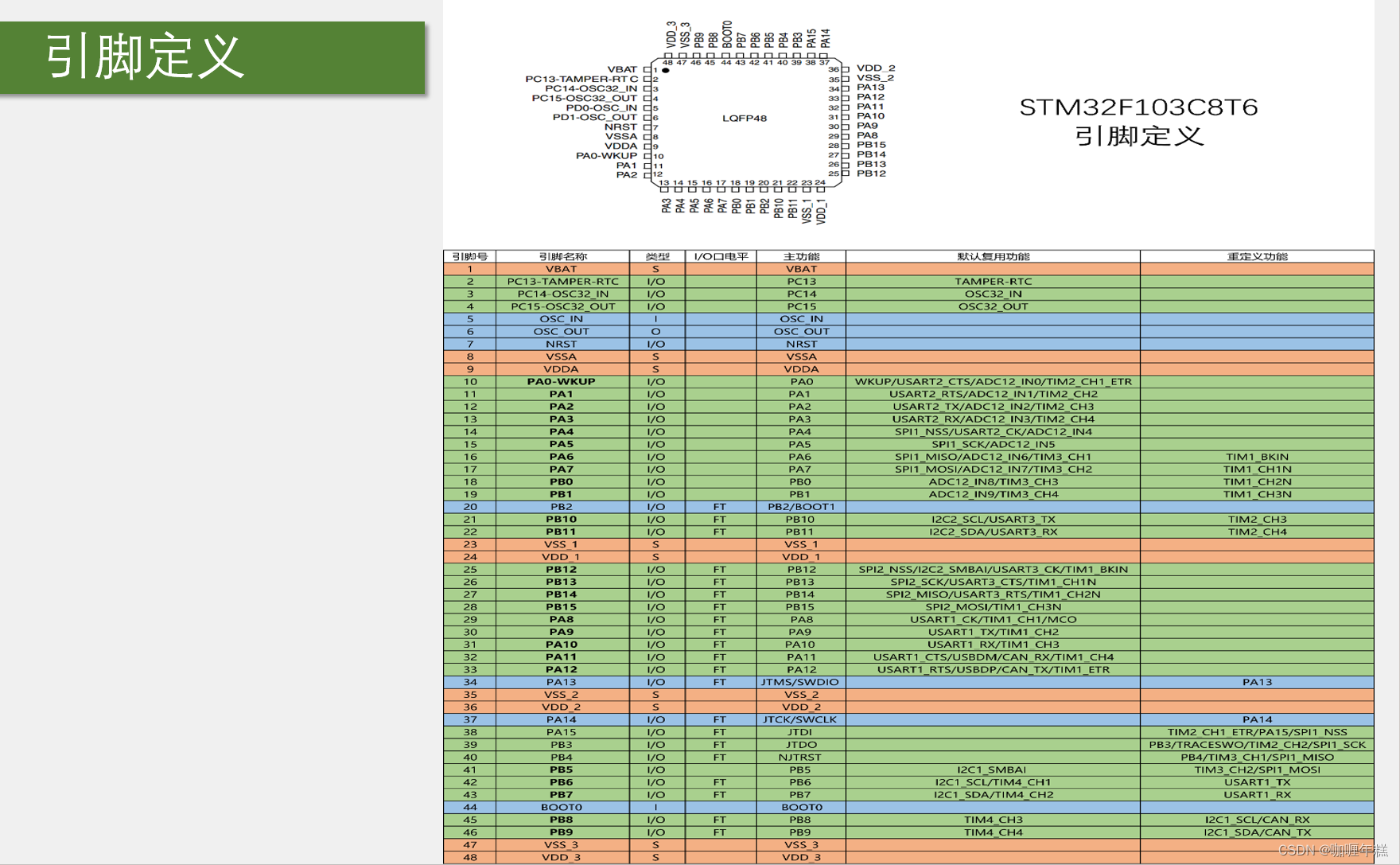The image size is (1400, 865).
Task: Click the WKUP/USART2_CTS/ADC12_IN0/TIM2_CH1_ETR cell
Action: (993, 381)
